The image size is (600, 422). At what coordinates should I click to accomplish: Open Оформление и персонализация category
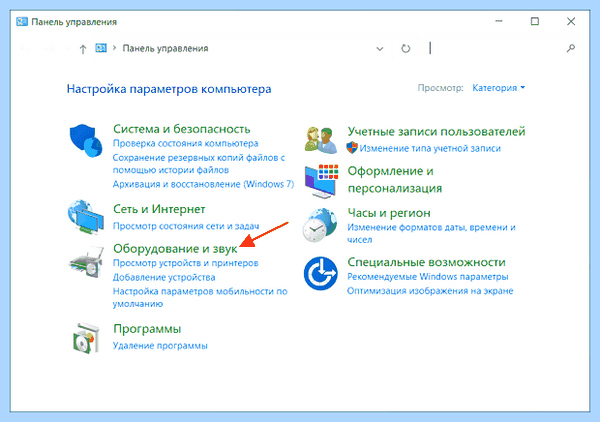pos(395,180)
